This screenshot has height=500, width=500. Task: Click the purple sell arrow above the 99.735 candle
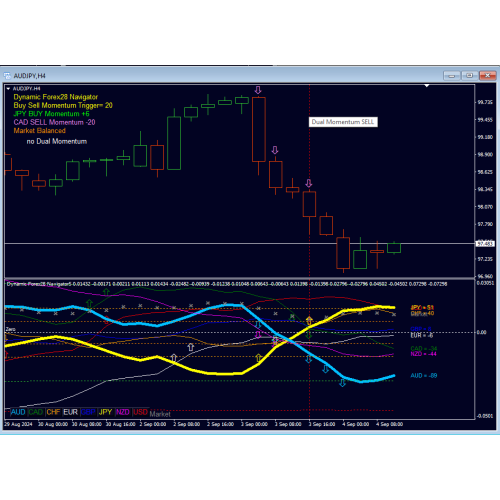pyautogui.click(x=258, y=90)
